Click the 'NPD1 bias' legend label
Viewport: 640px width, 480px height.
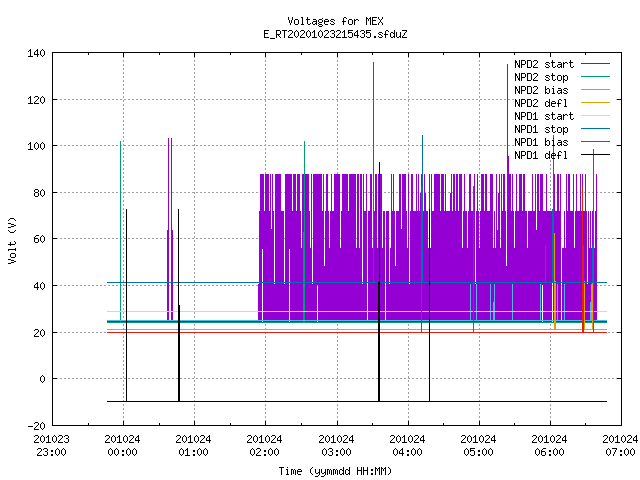541,142
